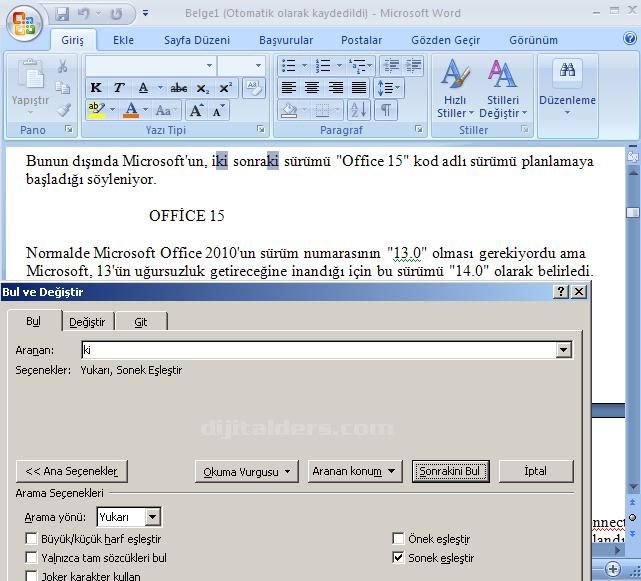641x581 pixels.
Task: Open Başvurular ribbon tab
Action: [x=286, y=40]
